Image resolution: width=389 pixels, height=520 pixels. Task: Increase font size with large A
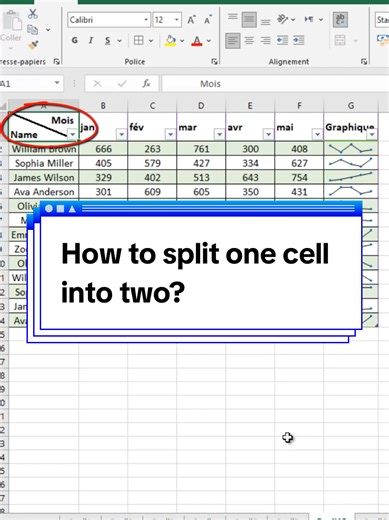tap(191, 20)
